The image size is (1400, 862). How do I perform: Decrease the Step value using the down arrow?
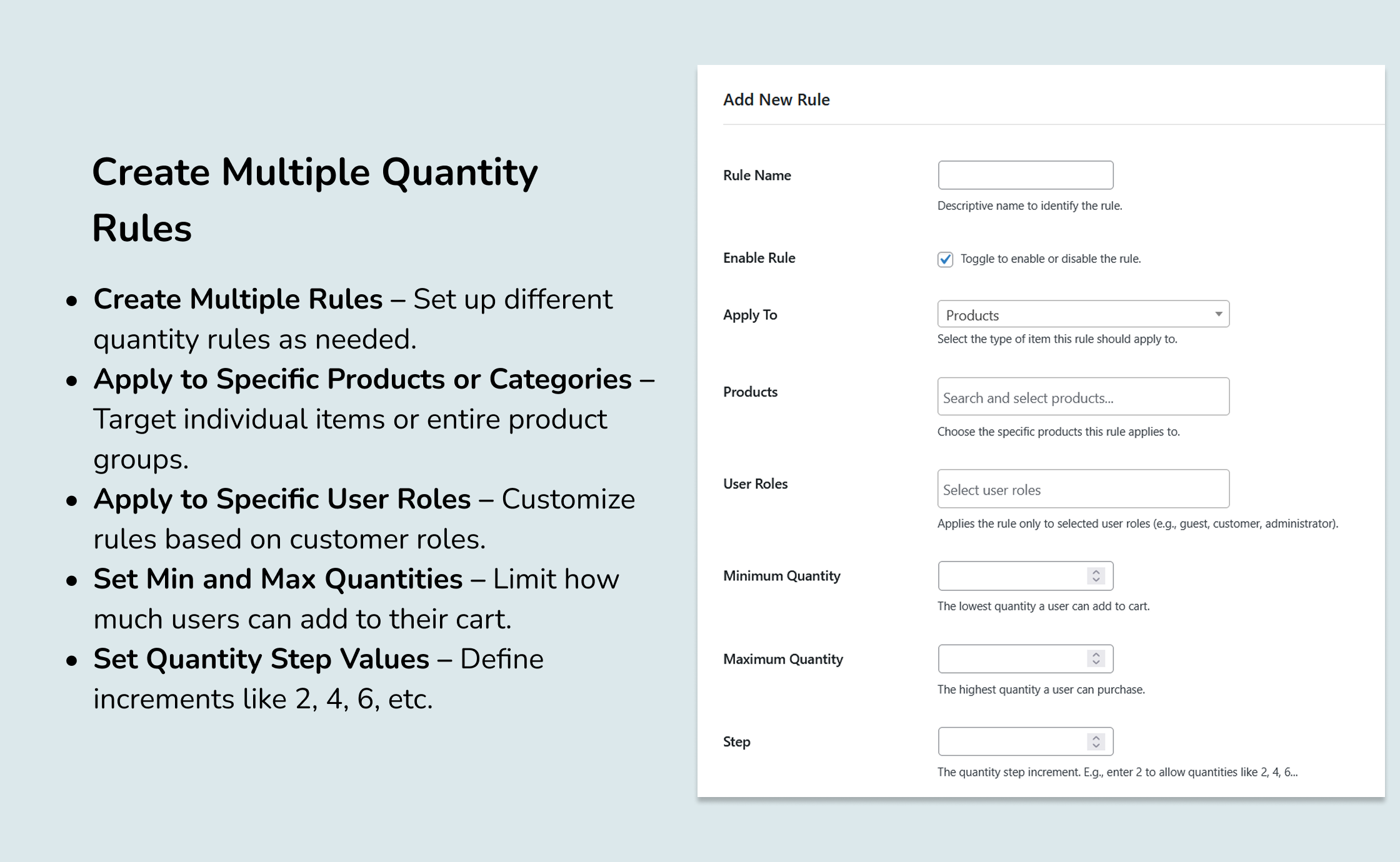pos(1096,745)
